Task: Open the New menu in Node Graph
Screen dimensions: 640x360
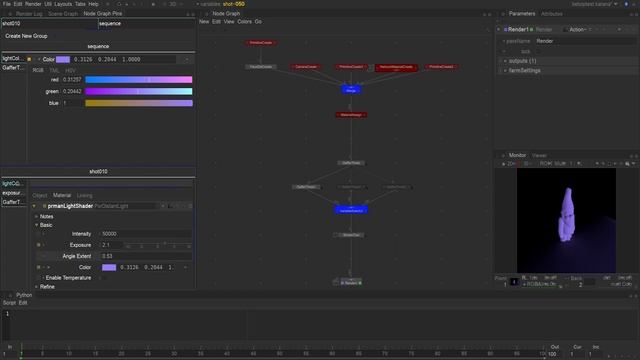Action: click(x=204, y=22)
